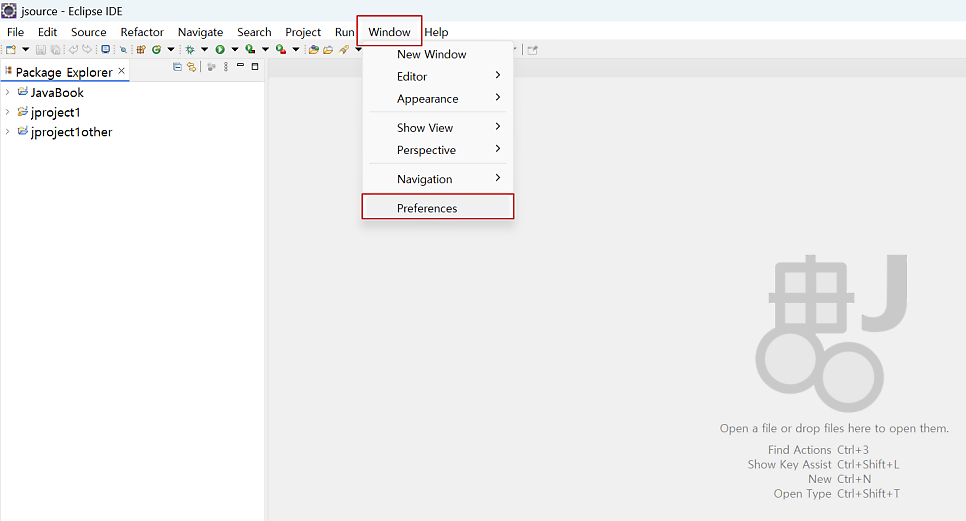This screenshot has height=521, width=966.
Task: Minimize the Package Explorer view
Action: pyautogui.click(x=240, y=65)
